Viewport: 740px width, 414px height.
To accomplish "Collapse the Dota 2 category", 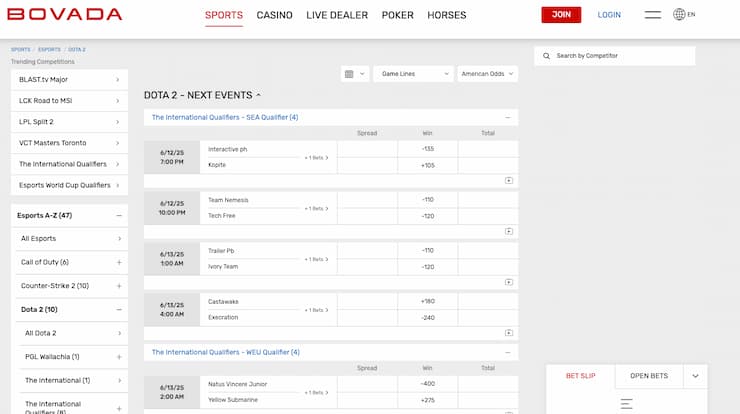I will tap(119, 310).
